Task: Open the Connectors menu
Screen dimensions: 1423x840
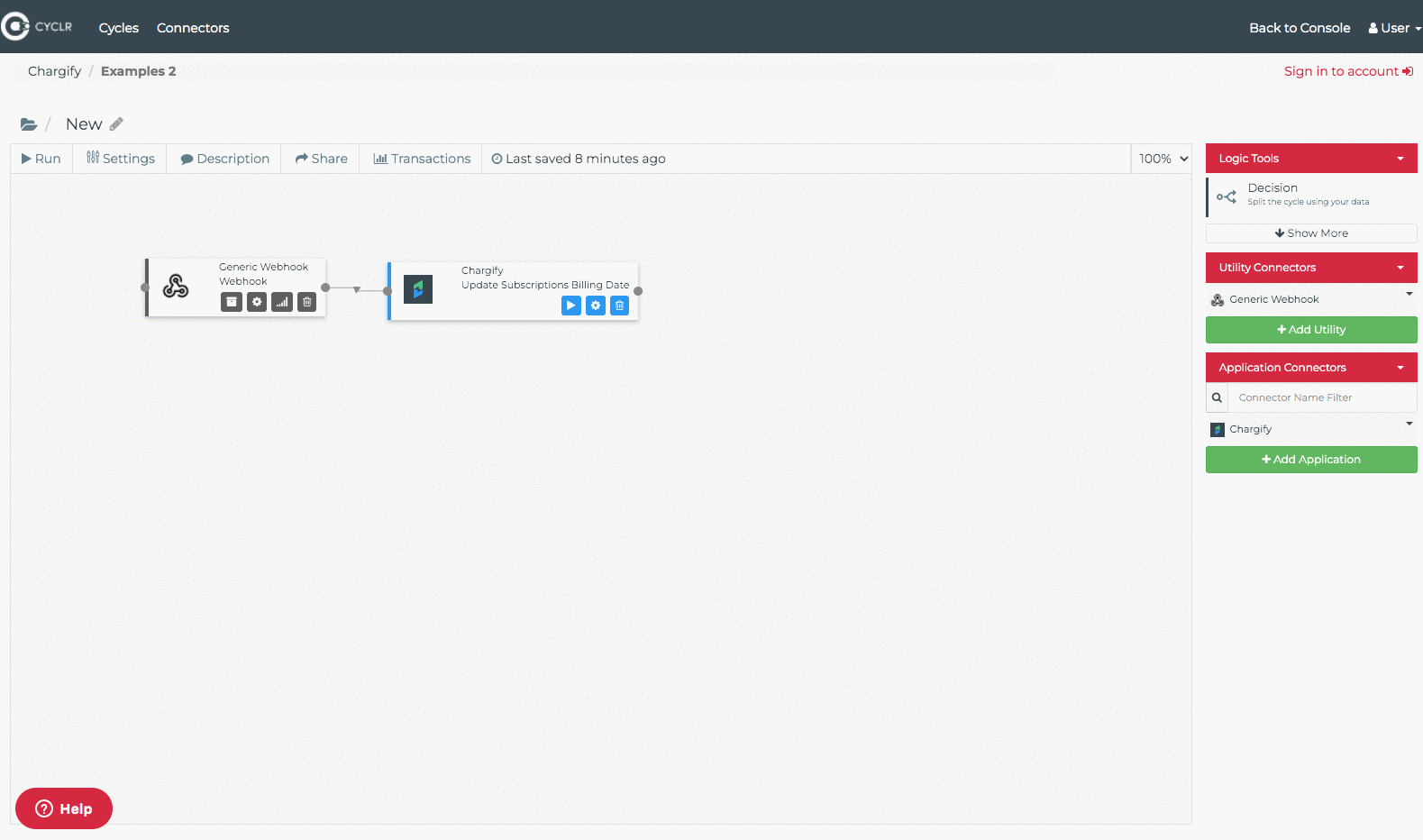Action: pos(193,28)
